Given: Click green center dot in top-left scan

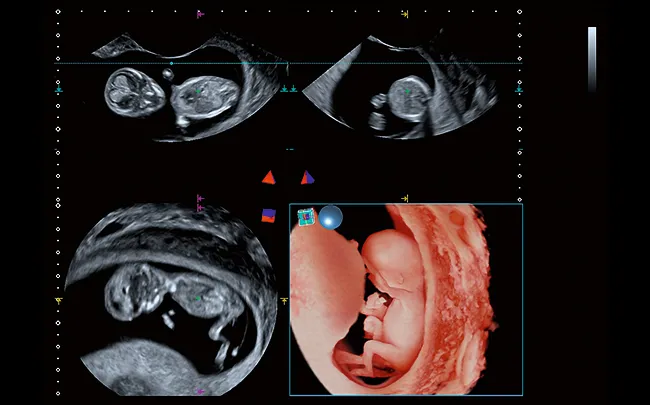Looking at the screenshot, I should coord(200,90).
